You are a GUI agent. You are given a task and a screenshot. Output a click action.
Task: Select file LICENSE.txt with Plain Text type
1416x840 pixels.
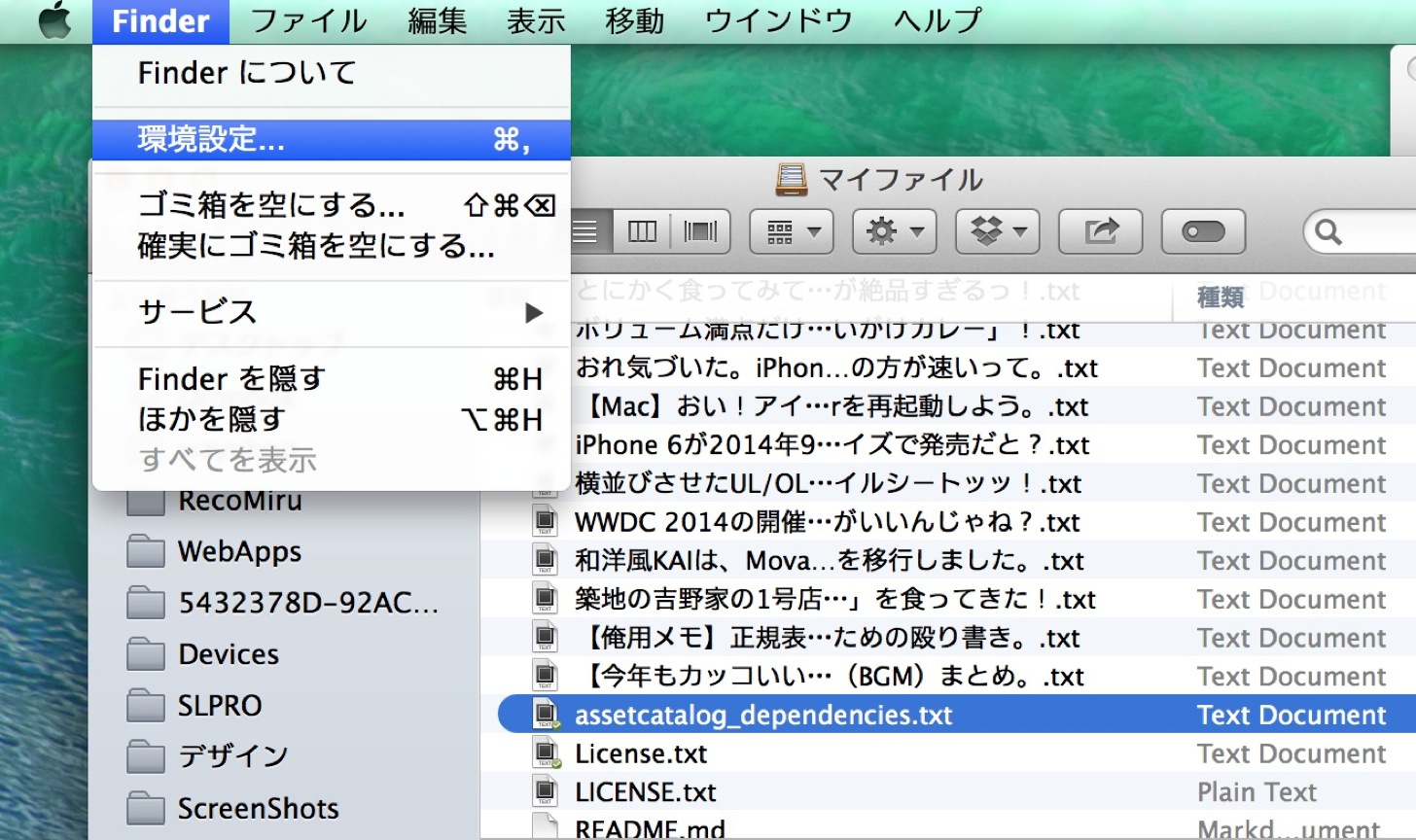pos(645,792)
